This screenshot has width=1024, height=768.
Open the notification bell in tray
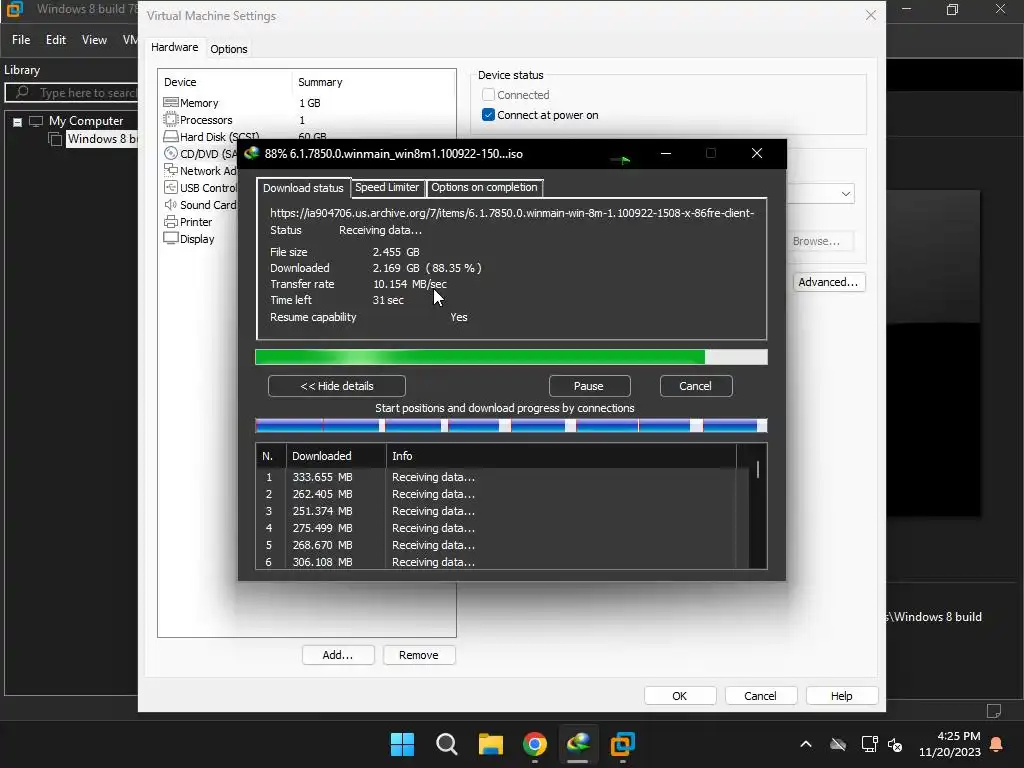(996, 744)
